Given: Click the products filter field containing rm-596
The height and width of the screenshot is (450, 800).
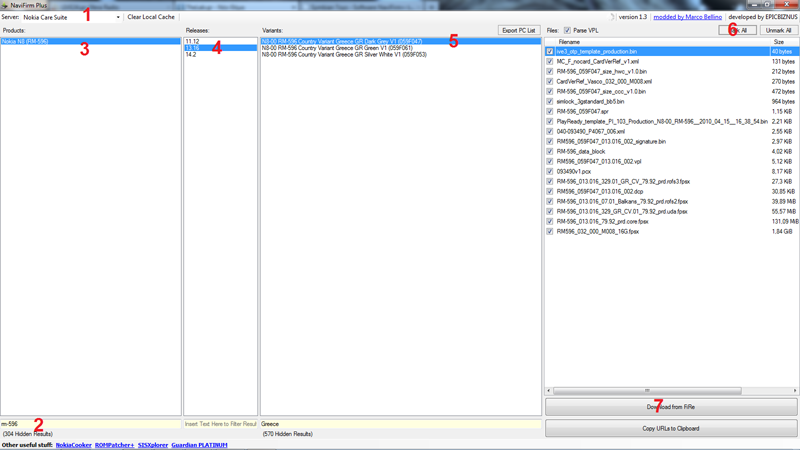Looking at the screenshot, I should pos(90,424).
